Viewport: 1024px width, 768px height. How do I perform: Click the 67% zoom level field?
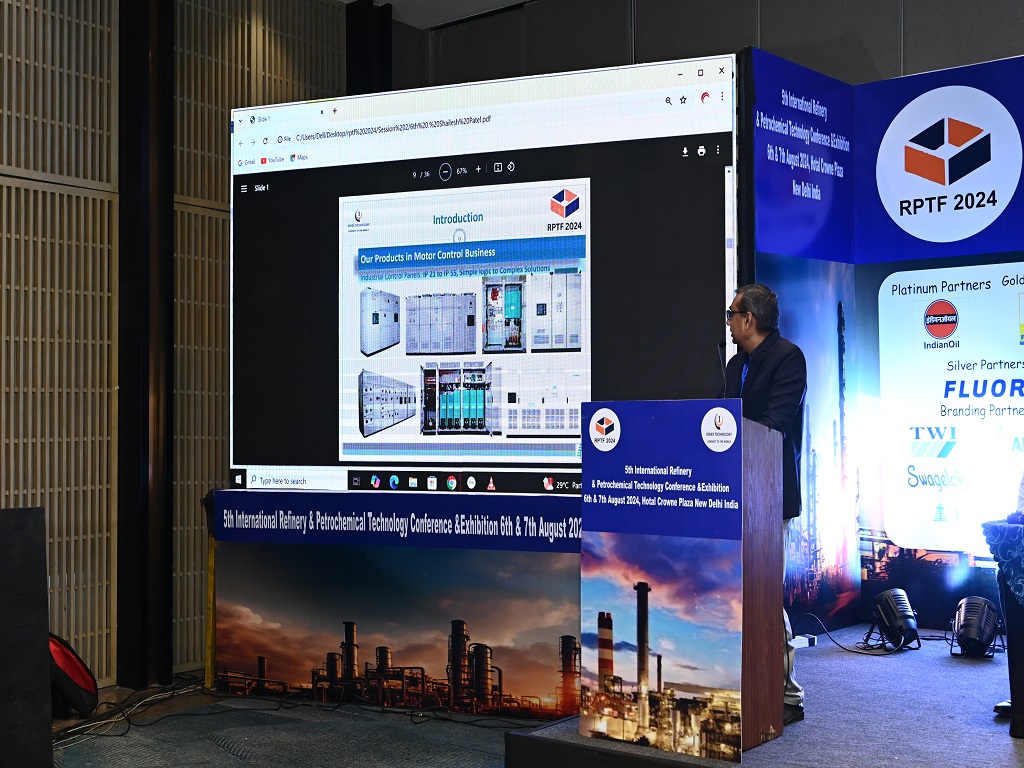tap(462, 170)
